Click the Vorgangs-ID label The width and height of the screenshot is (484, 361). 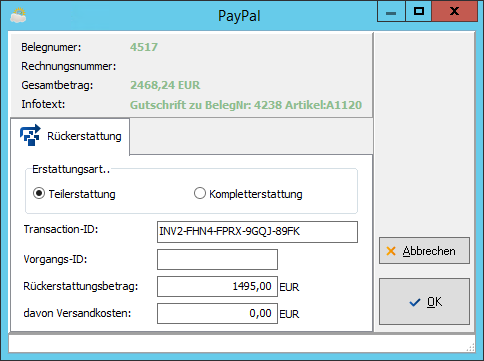tap(55, 259)
